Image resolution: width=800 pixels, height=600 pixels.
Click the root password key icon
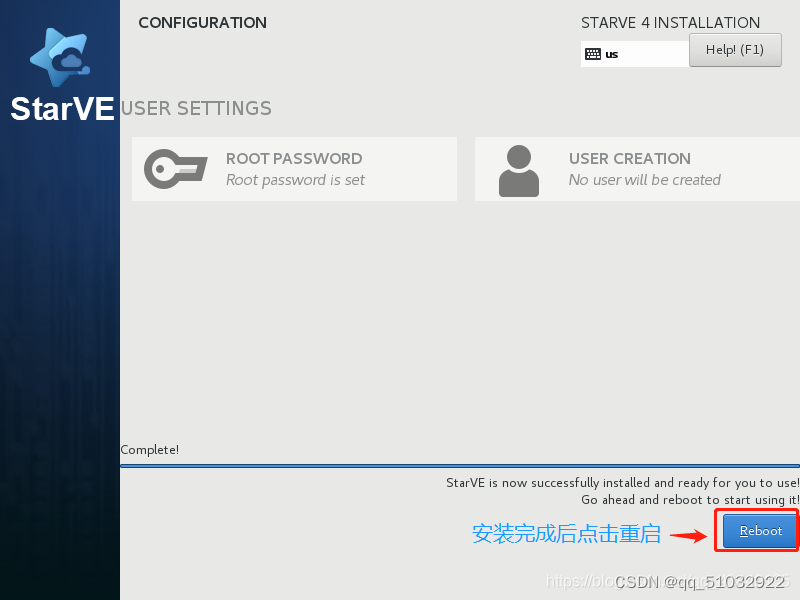tap(176, 169)
